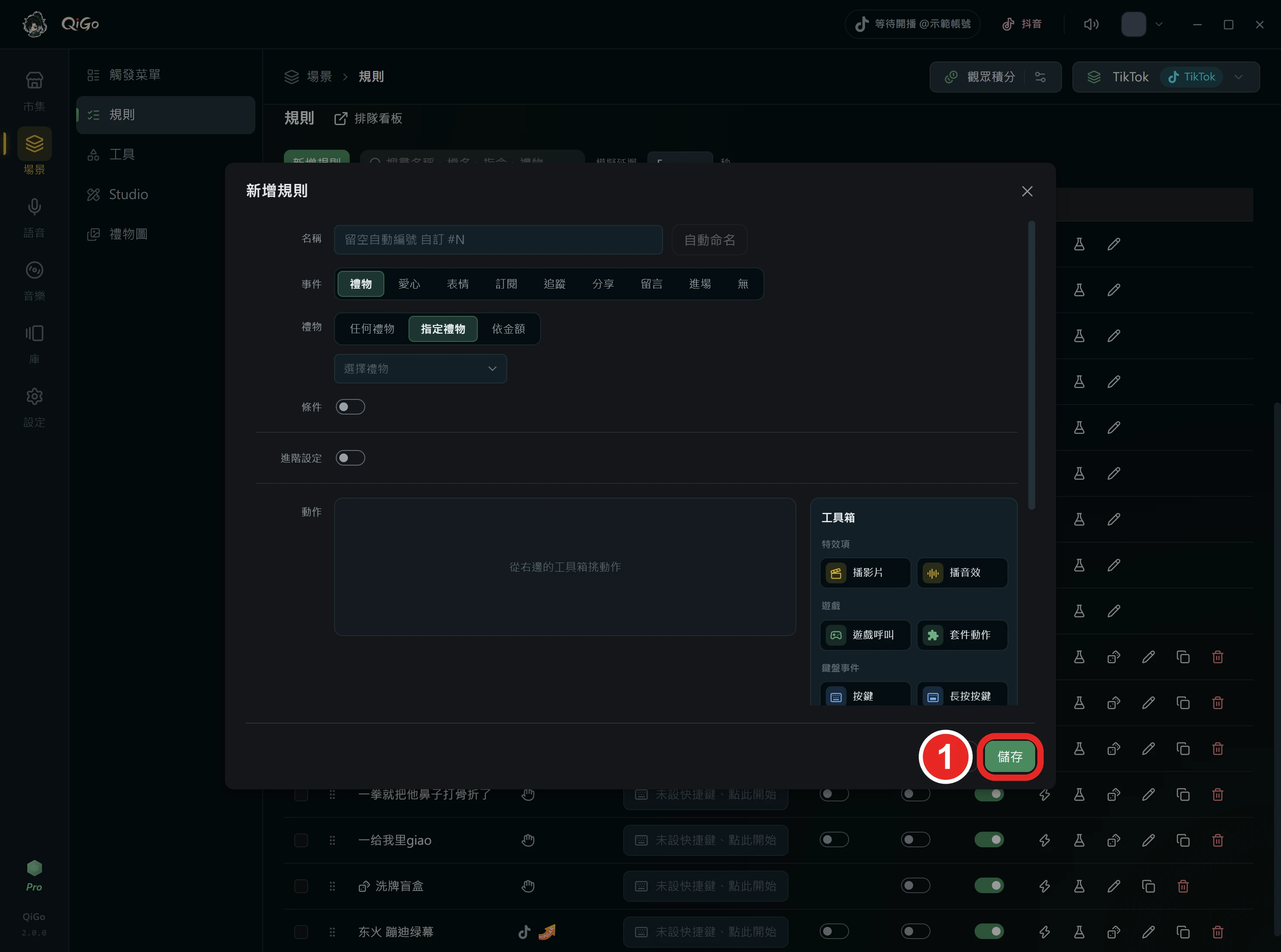The image size is (1281, 952).
Task: Trigger the 一拳就把他鼻子打骨折了 rule lightning icon
Action: pos(1044,794)
